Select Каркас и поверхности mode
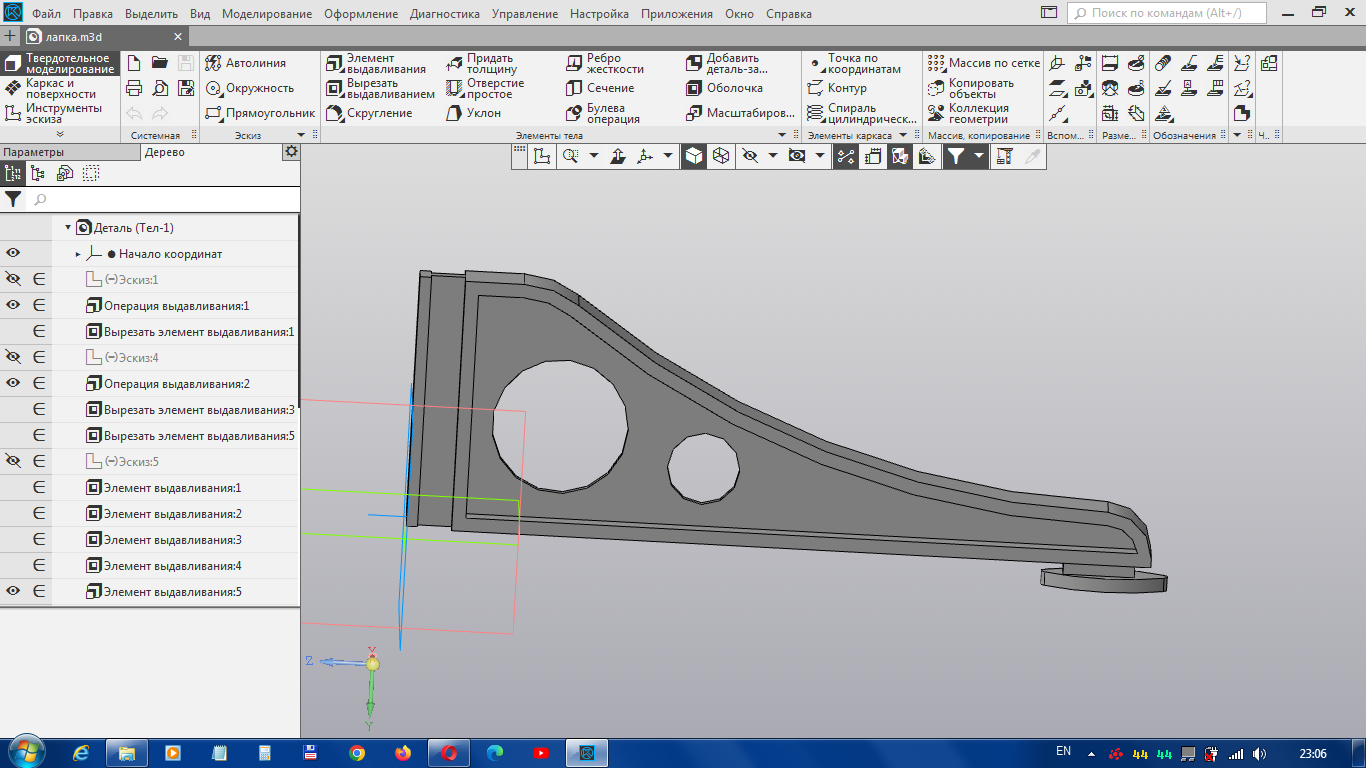Screen dimensions: 1366x768 [x=60, y=88]
